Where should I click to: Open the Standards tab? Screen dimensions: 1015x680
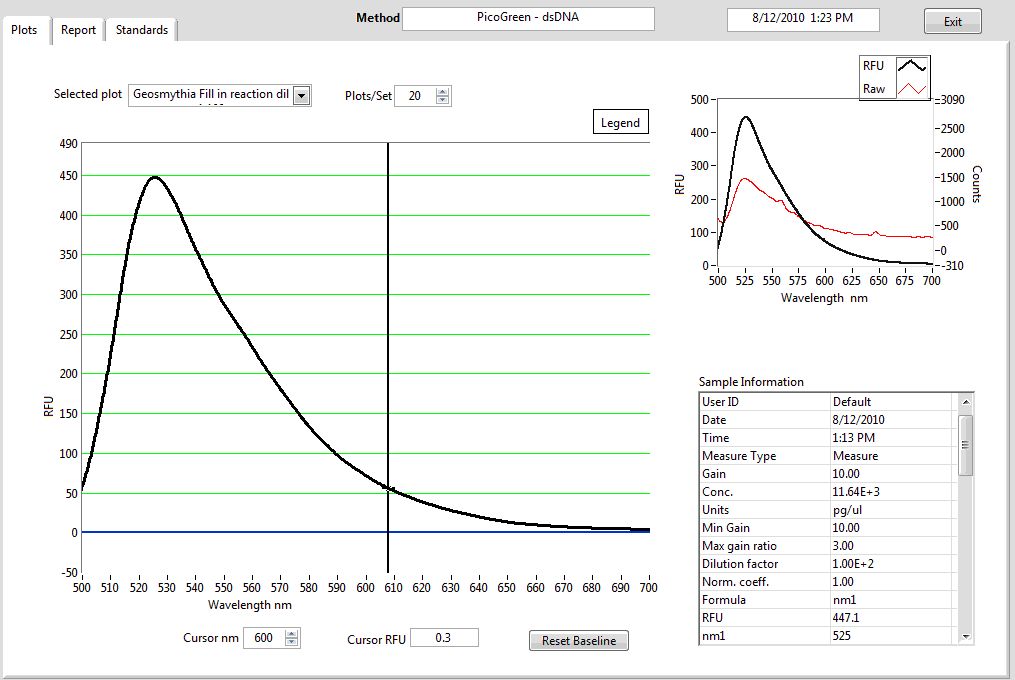coord(141,30)
